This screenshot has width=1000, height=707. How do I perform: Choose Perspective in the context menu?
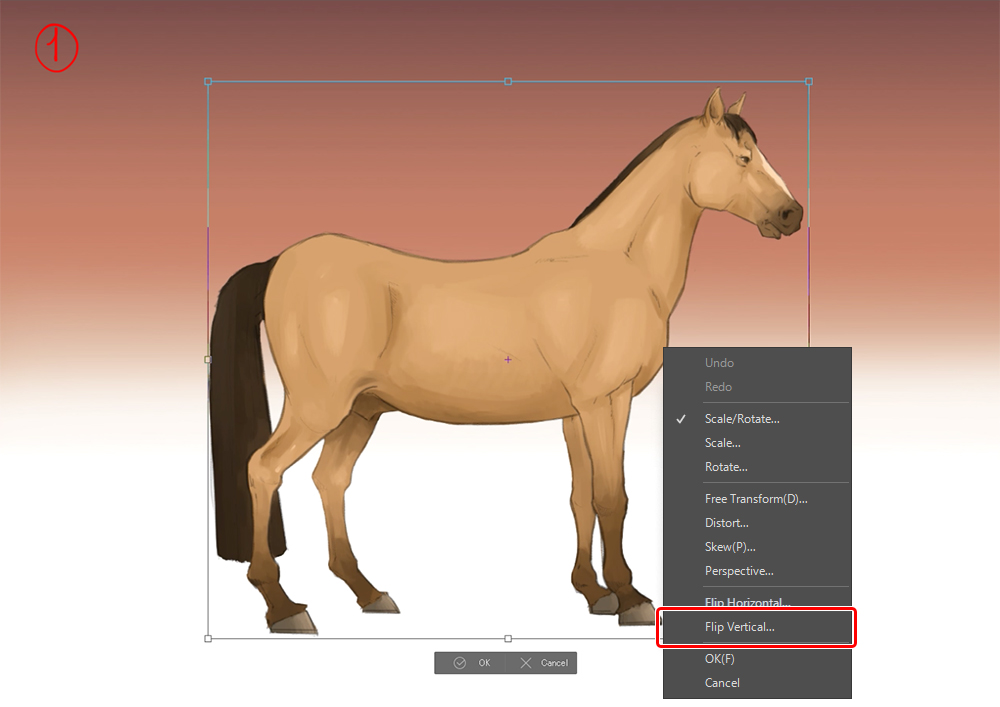738,571
